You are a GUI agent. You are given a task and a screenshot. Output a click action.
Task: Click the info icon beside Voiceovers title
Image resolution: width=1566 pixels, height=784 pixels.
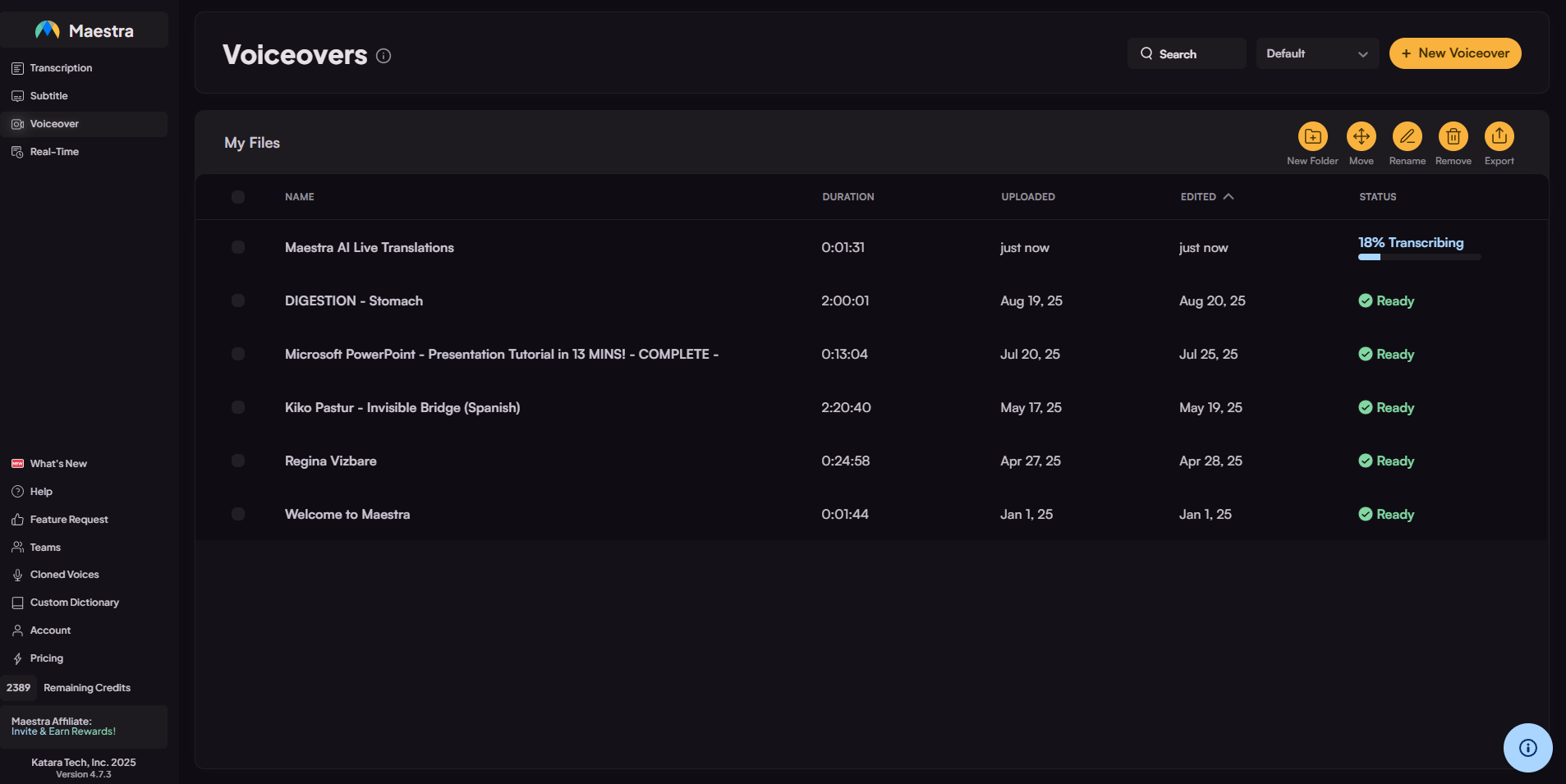(x=383, y=56)
